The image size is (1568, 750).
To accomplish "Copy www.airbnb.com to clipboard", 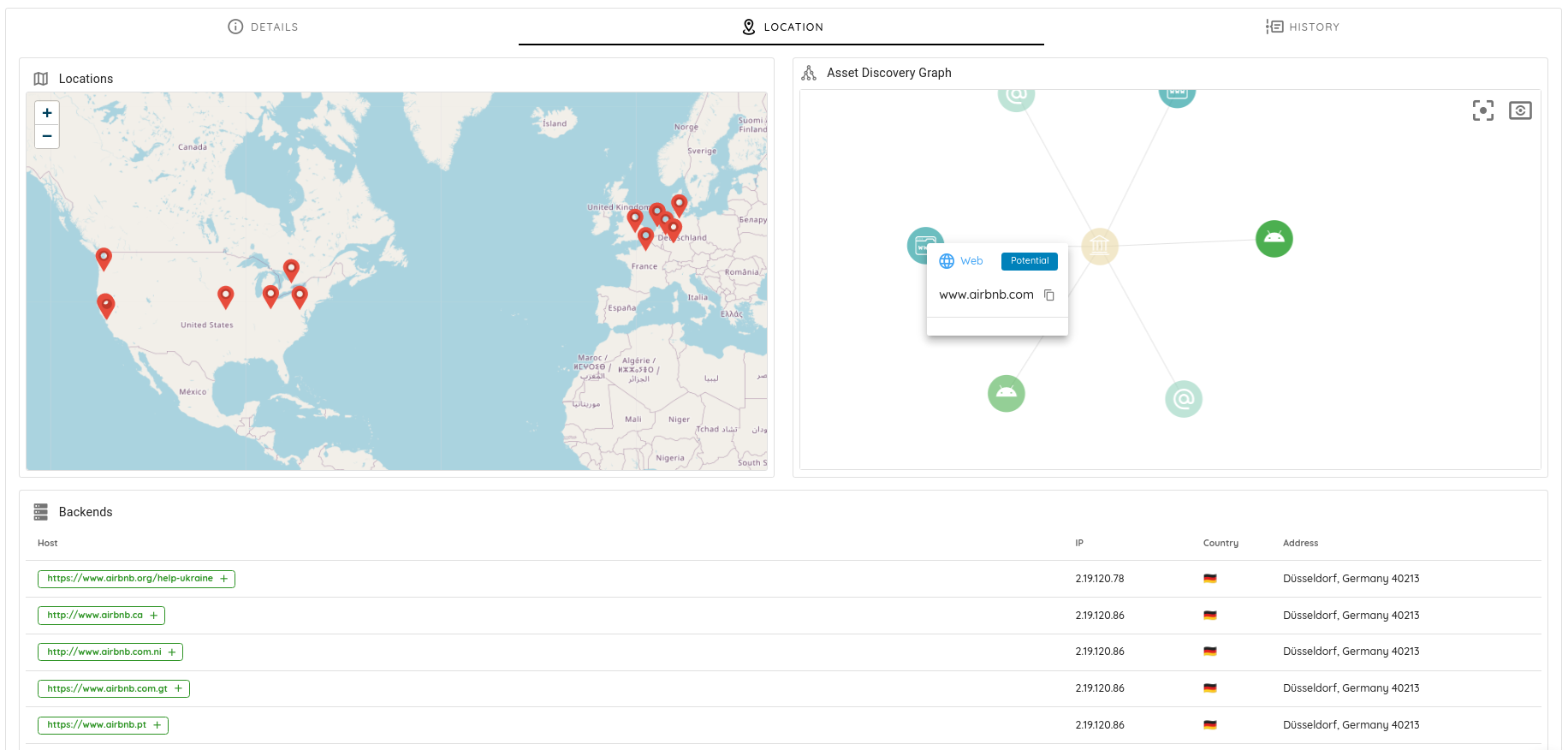I will (x=1049, y=295).
